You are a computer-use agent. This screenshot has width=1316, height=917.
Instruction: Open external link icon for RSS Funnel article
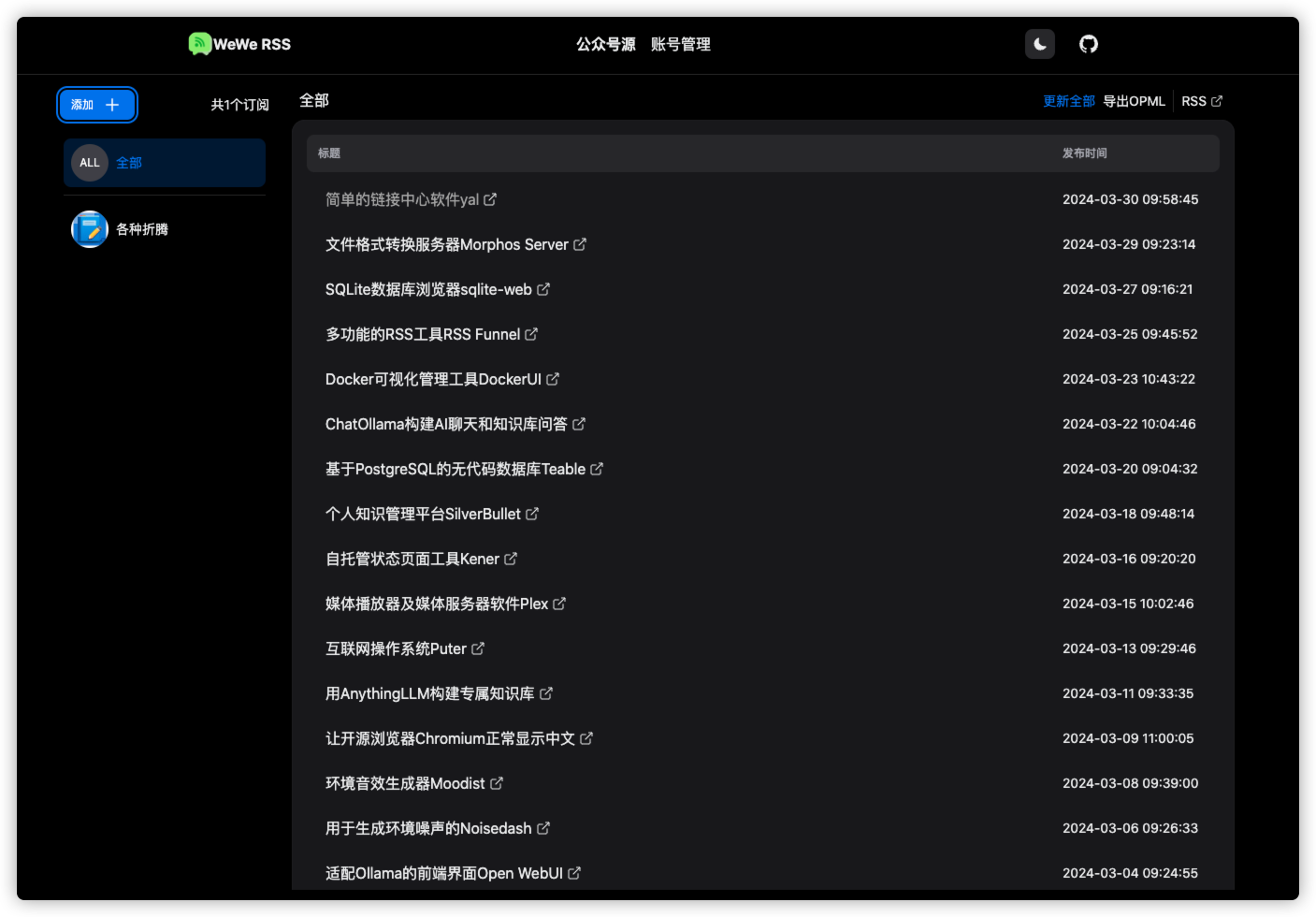click(531, 334)
